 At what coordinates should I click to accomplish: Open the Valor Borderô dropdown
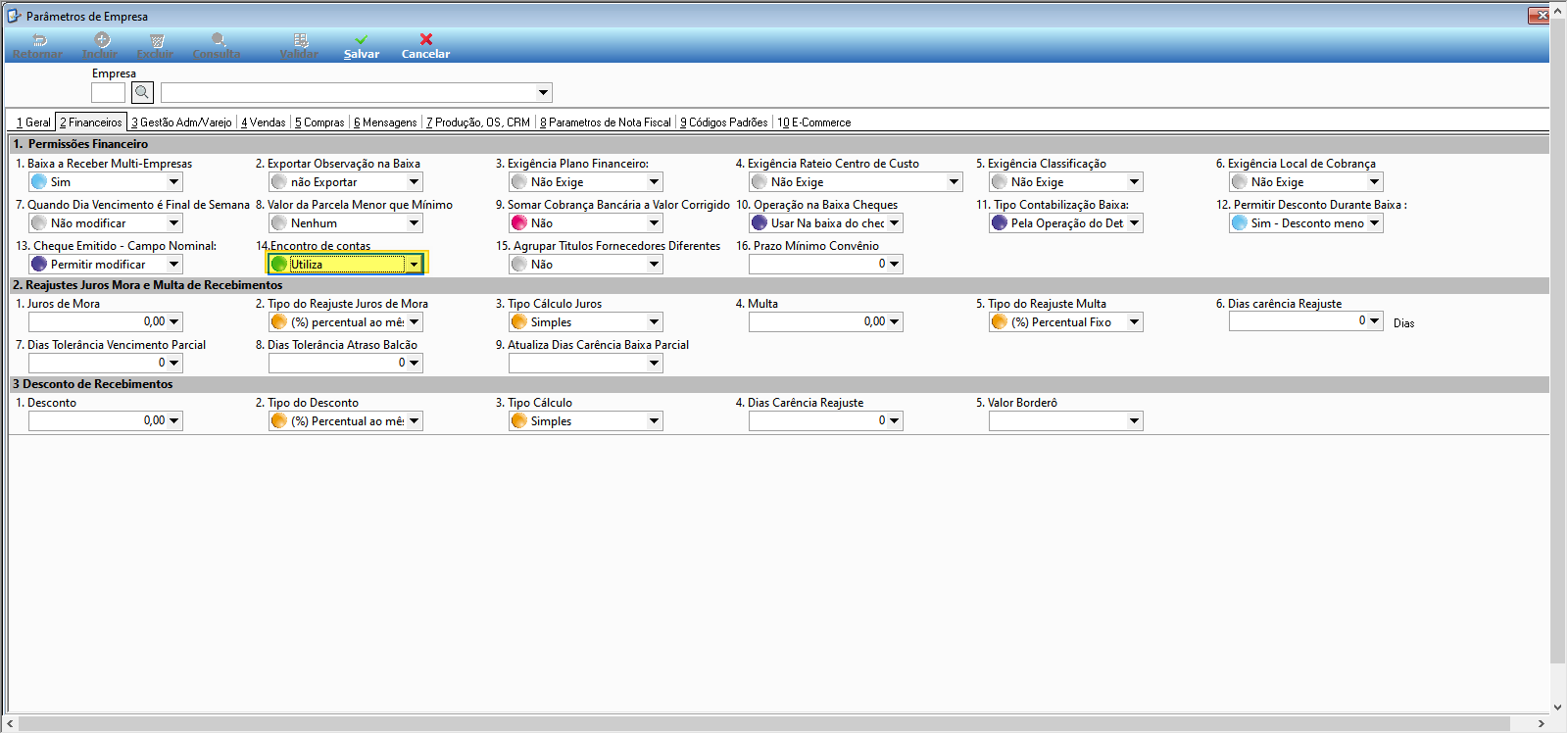pyautogui.click(x=1135, y=421)
